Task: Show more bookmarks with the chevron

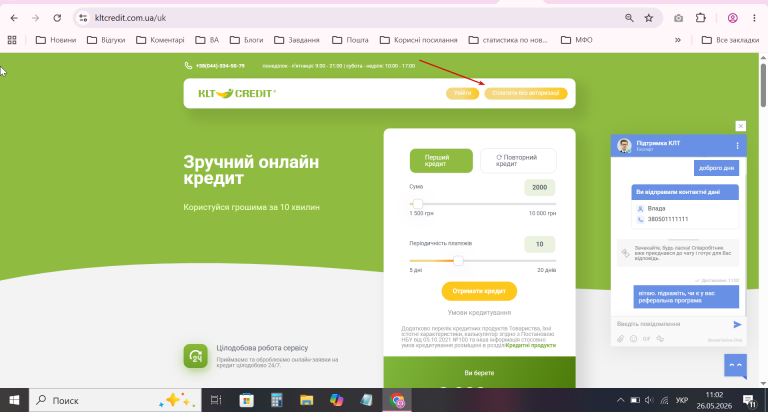Action: pos(678,40)
